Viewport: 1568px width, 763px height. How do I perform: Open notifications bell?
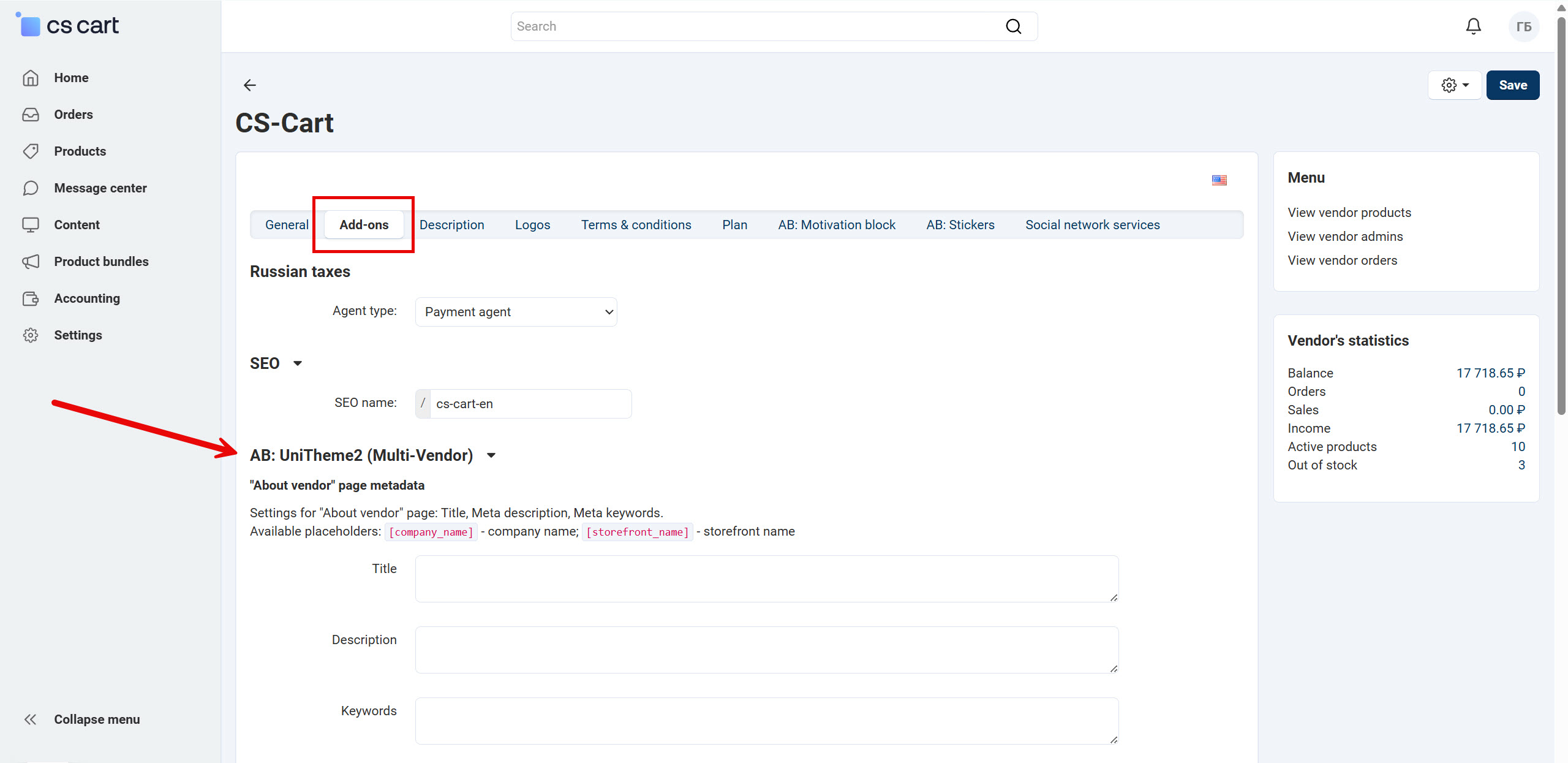1474,26
